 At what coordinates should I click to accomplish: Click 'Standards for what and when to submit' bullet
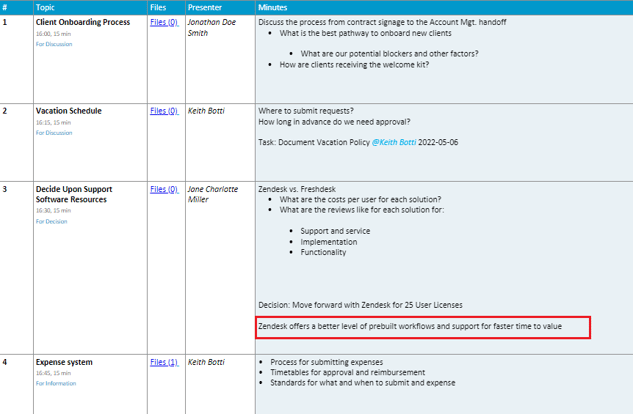[x=363, y=383]
